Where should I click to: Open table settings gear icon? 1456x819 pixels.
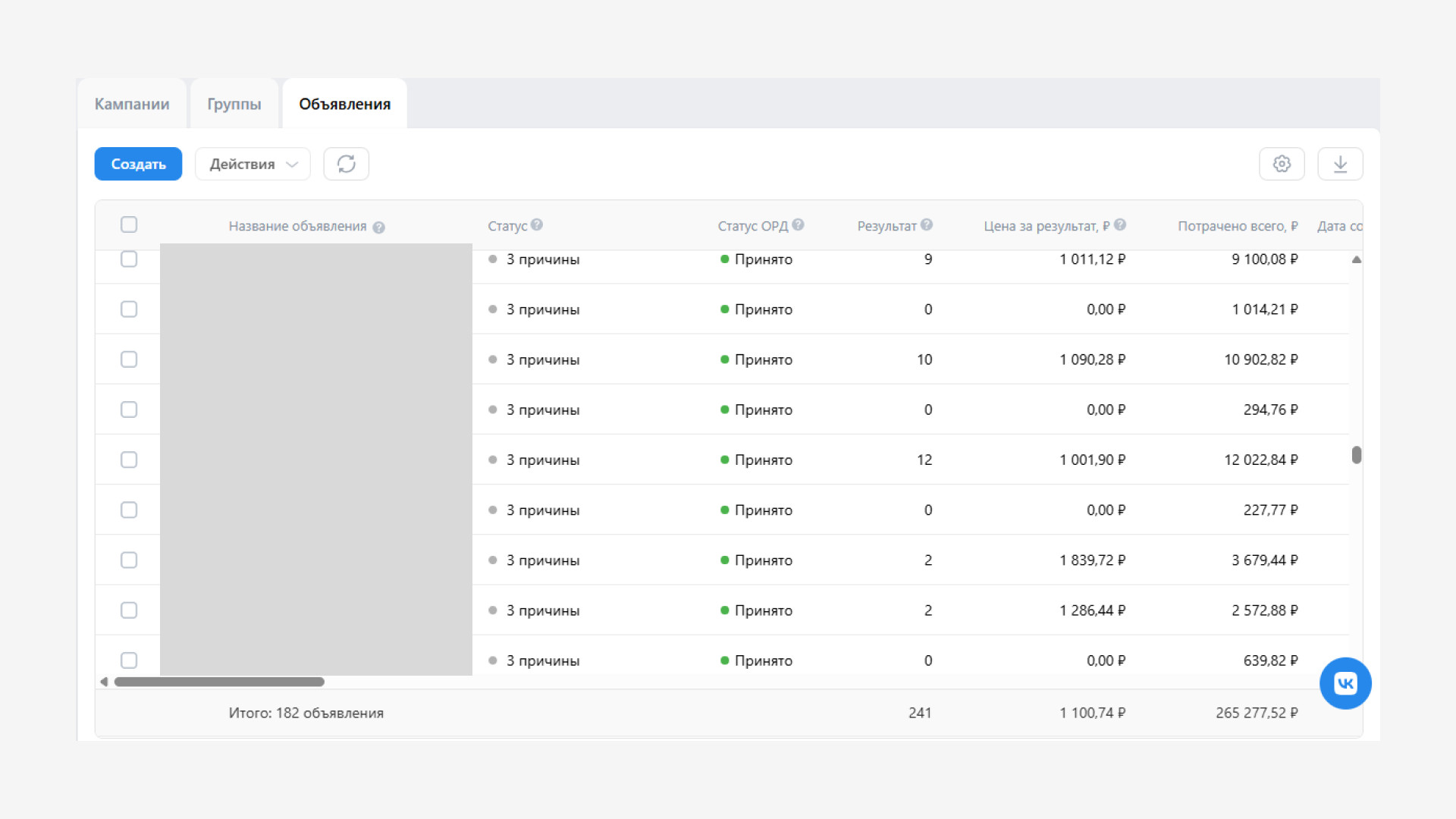coord(1282,164)
